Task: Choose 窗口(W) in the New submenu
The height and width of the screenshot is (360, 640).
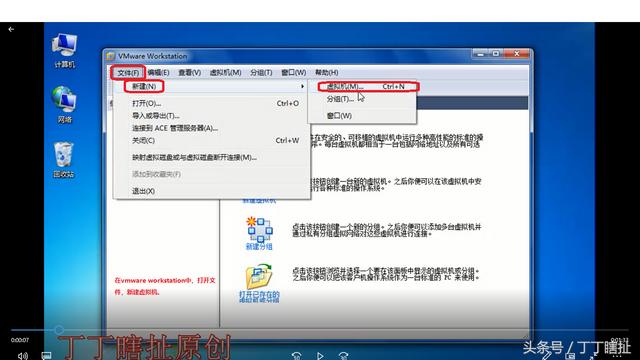Action: coord(362,116)
